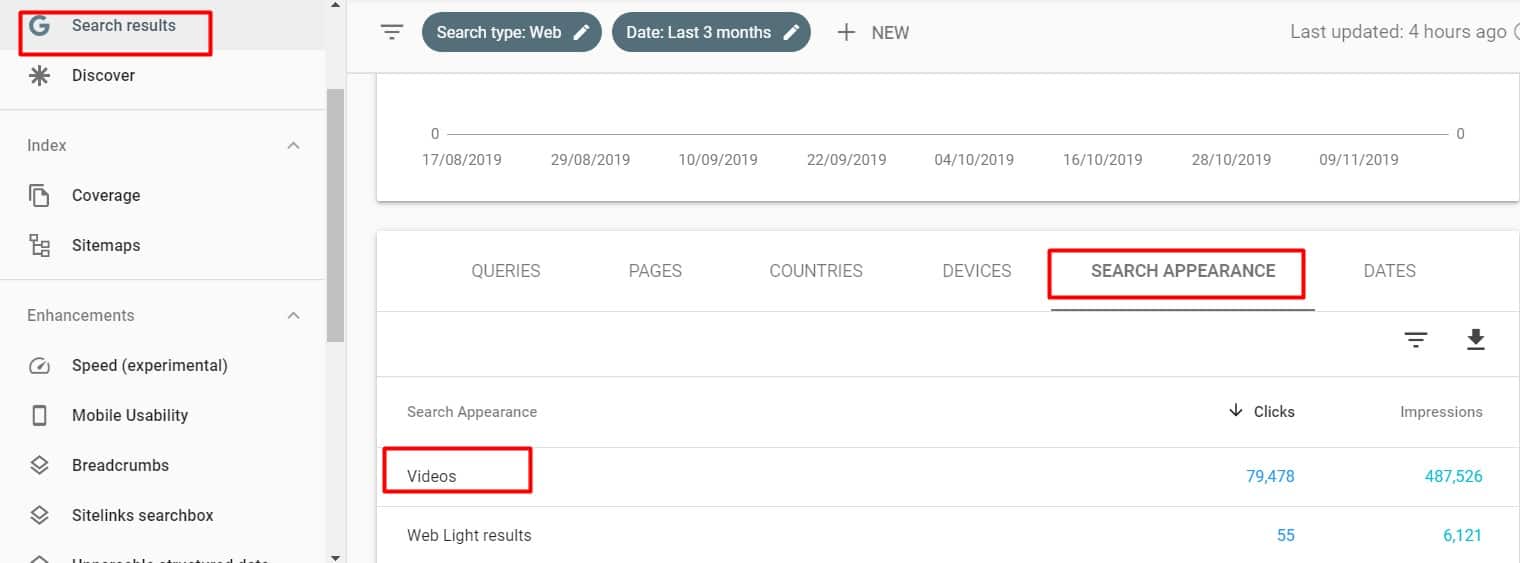
Task: Click the Mobile Usability phone icon
Action: [39, 416]
